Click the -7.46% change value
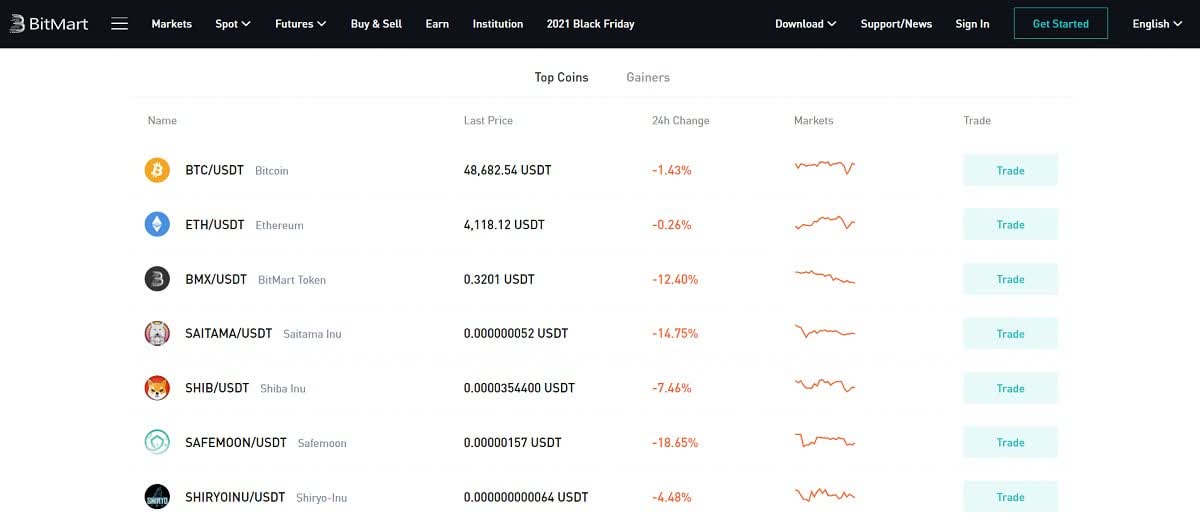 point(672,388)
